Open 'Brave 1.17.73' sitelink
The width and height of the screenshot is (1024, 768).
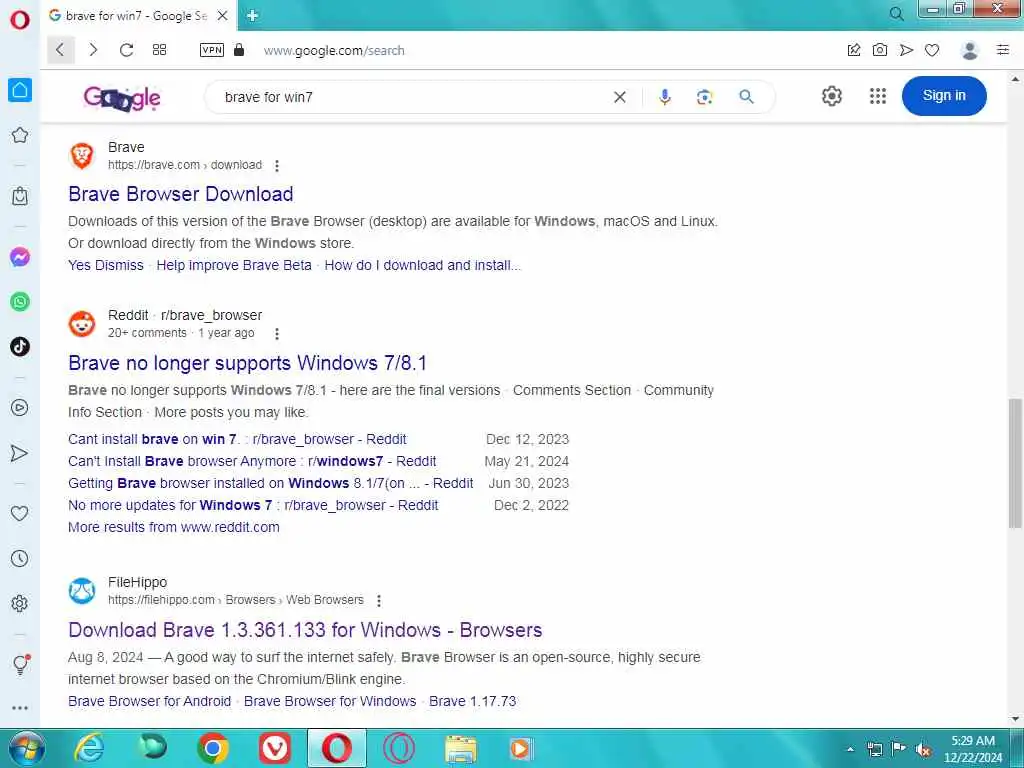click(472, 701)
